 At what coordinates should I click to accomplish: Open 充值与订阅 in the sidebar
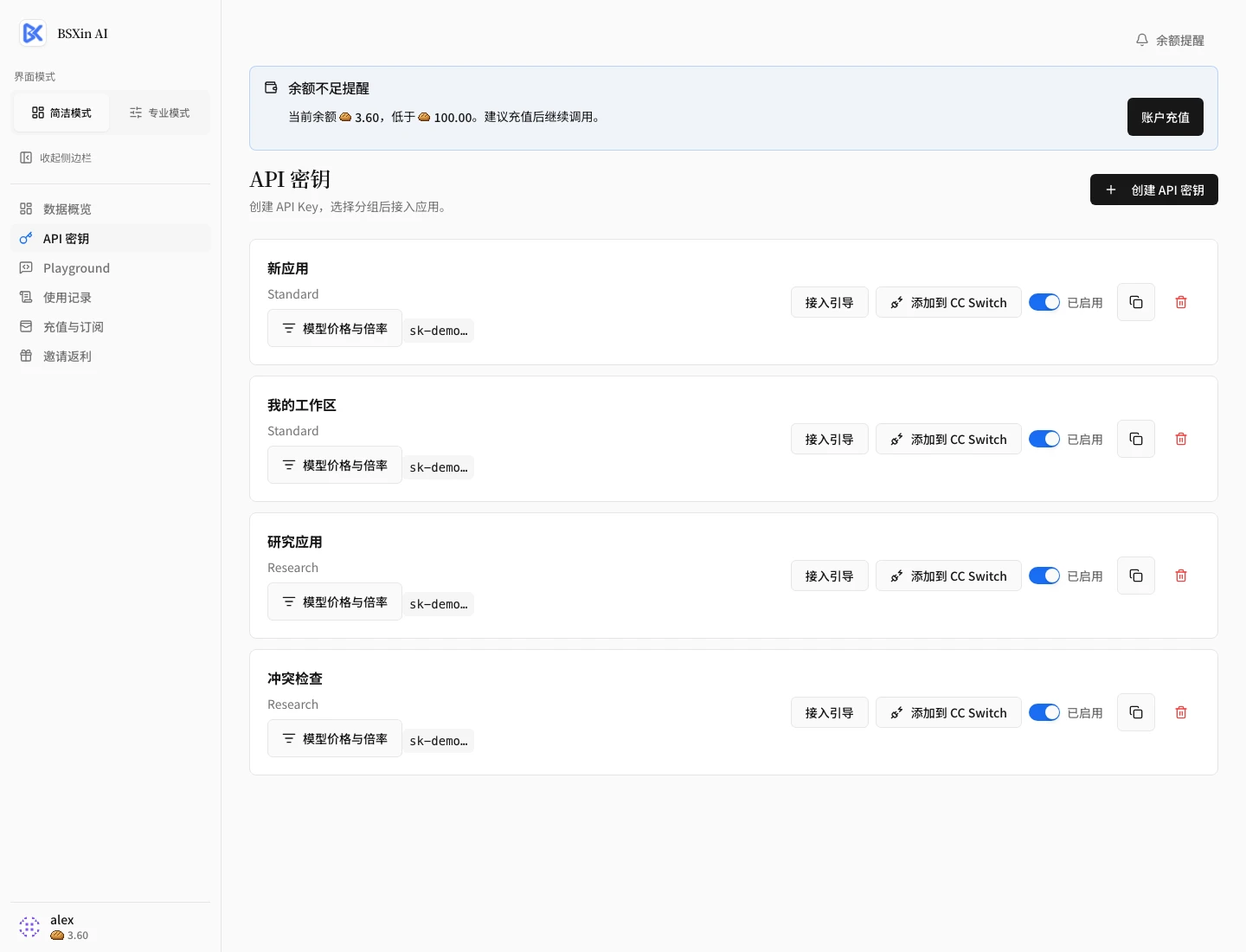coord(111,326)
